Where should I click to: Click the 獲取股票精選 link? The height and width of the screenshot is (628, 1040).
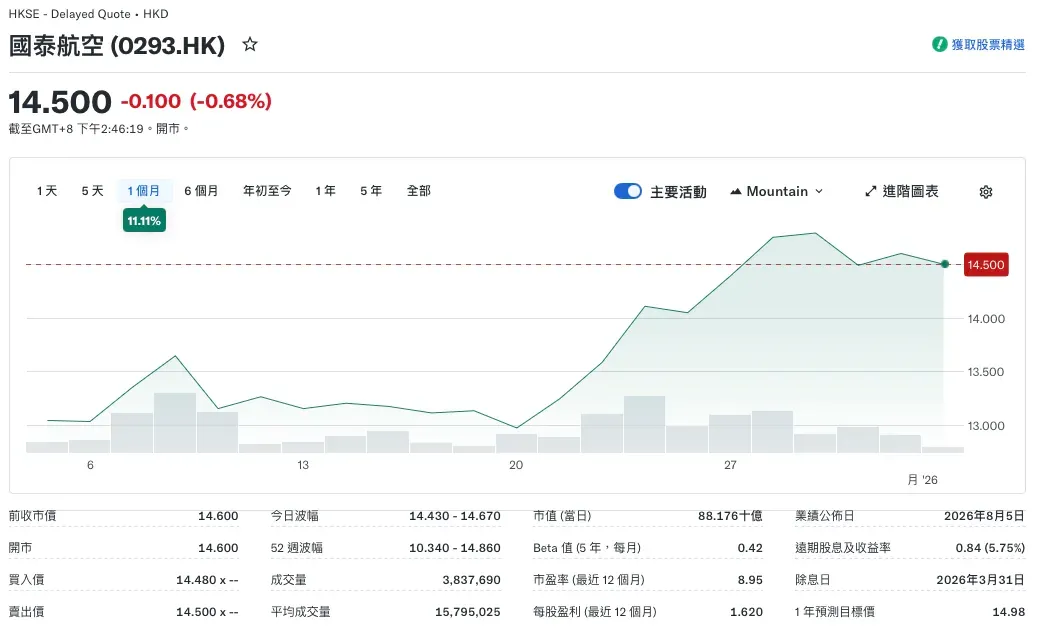point(988,44)
